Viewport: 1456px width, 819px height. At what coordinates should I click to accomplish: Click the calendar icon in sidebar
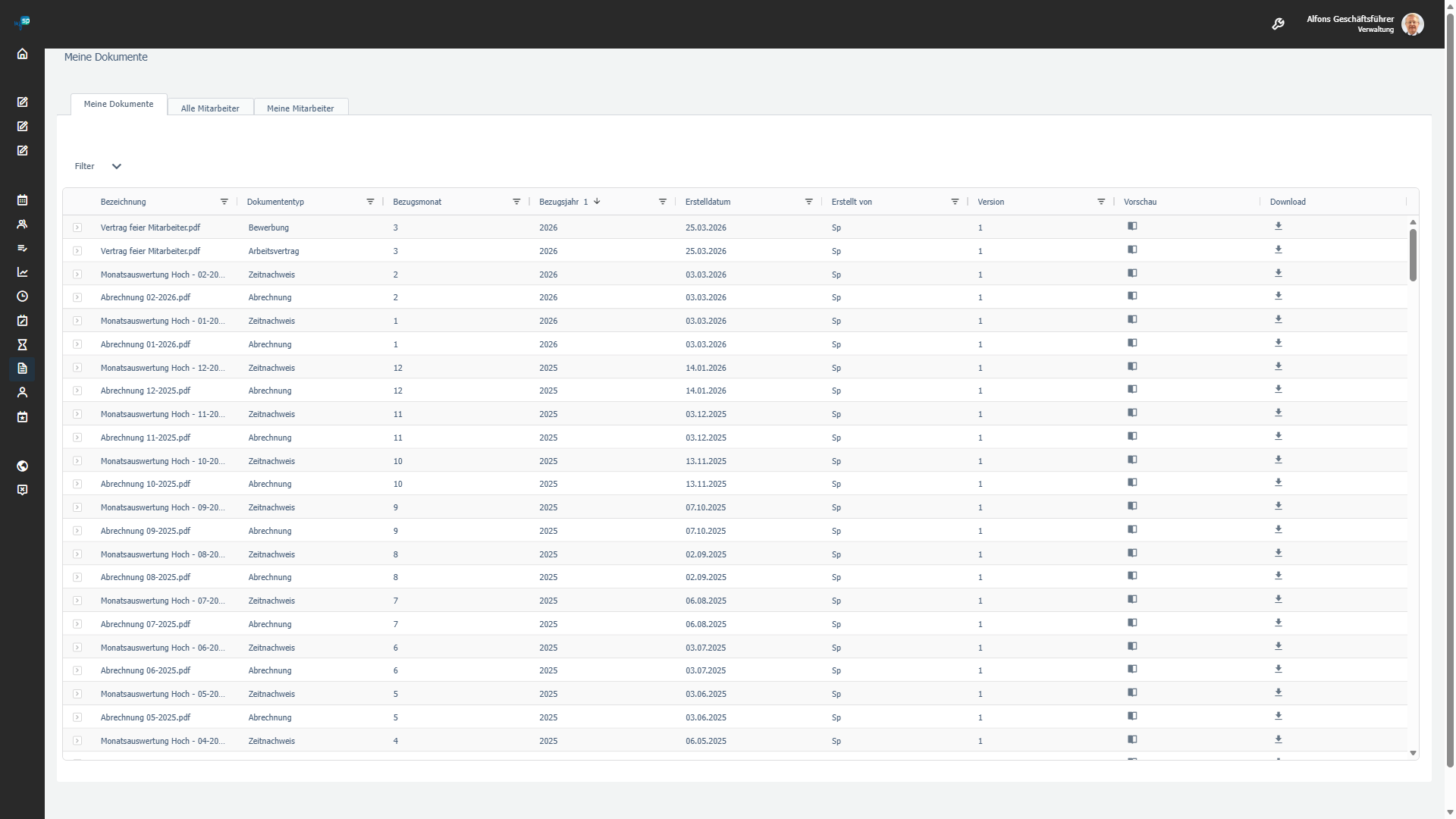(22, 200)
